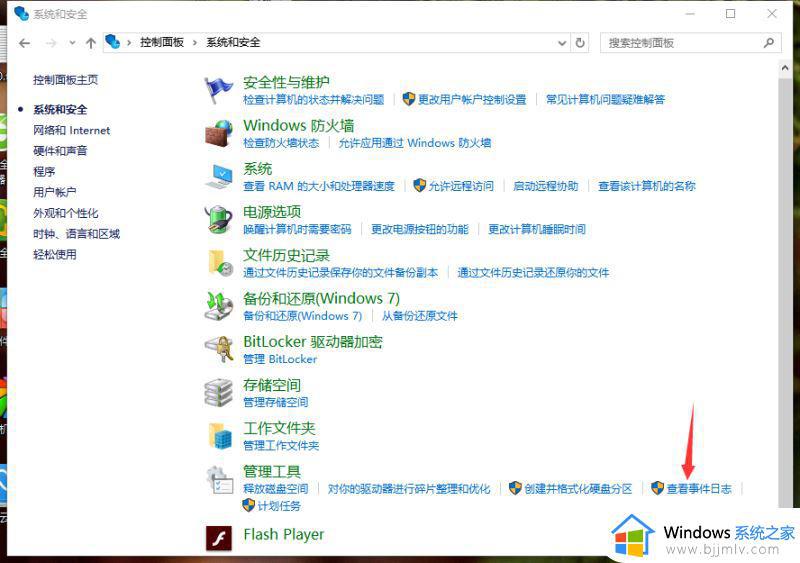
Task: Select 系统和安全 in the sidebar
Action: [x=60, y=109]
